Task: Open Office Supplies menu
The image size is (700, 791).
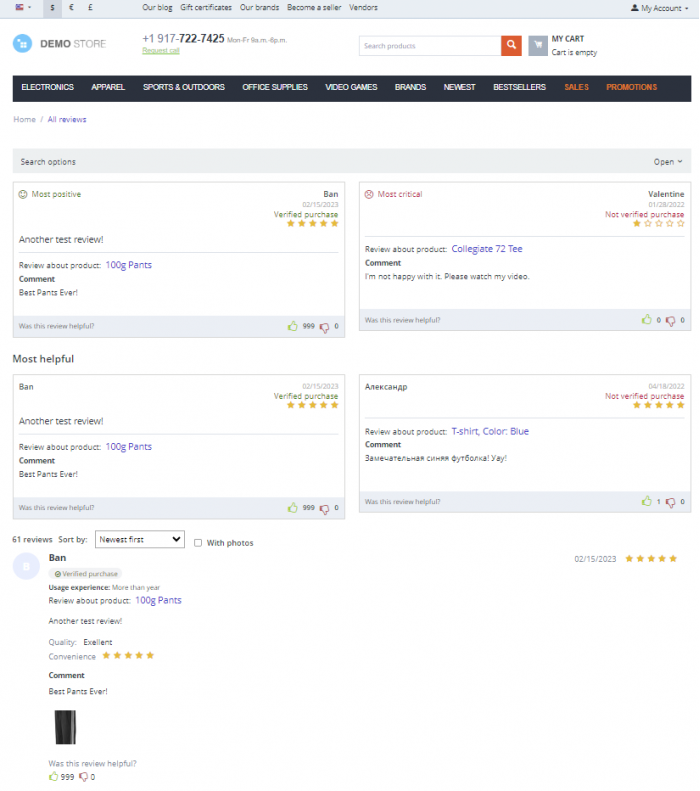Action: (x=275, y=87)
